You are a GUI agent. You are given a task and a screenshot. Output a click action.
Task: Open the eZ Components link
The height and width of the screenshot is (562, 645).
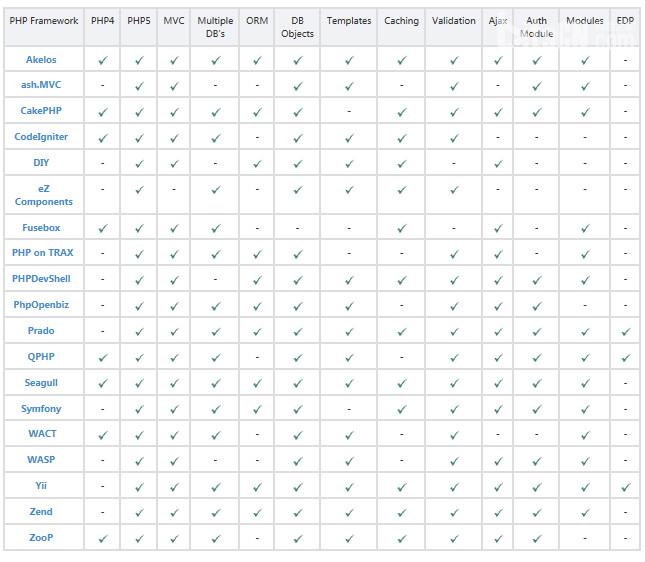tap(43, 195)
